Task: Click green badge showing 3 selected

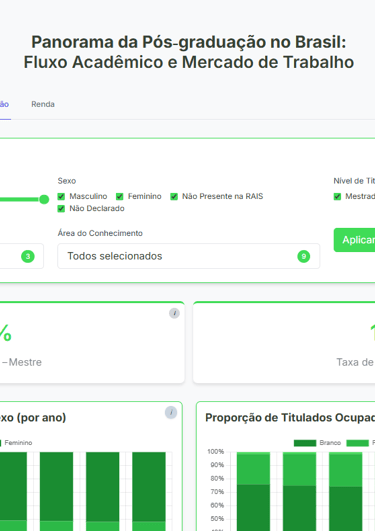Action: [28, 256]
